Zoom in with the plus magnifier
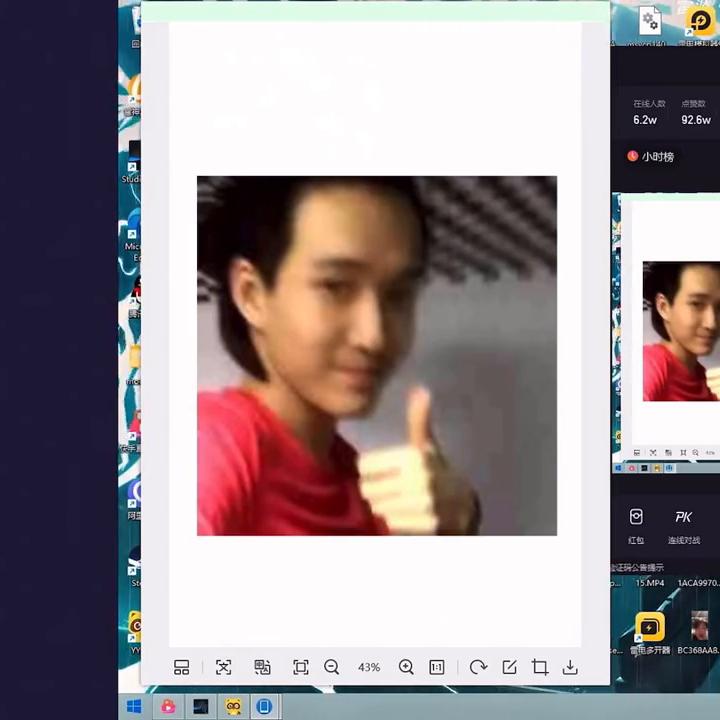This screenshot has width=720, height=720. 406,667
